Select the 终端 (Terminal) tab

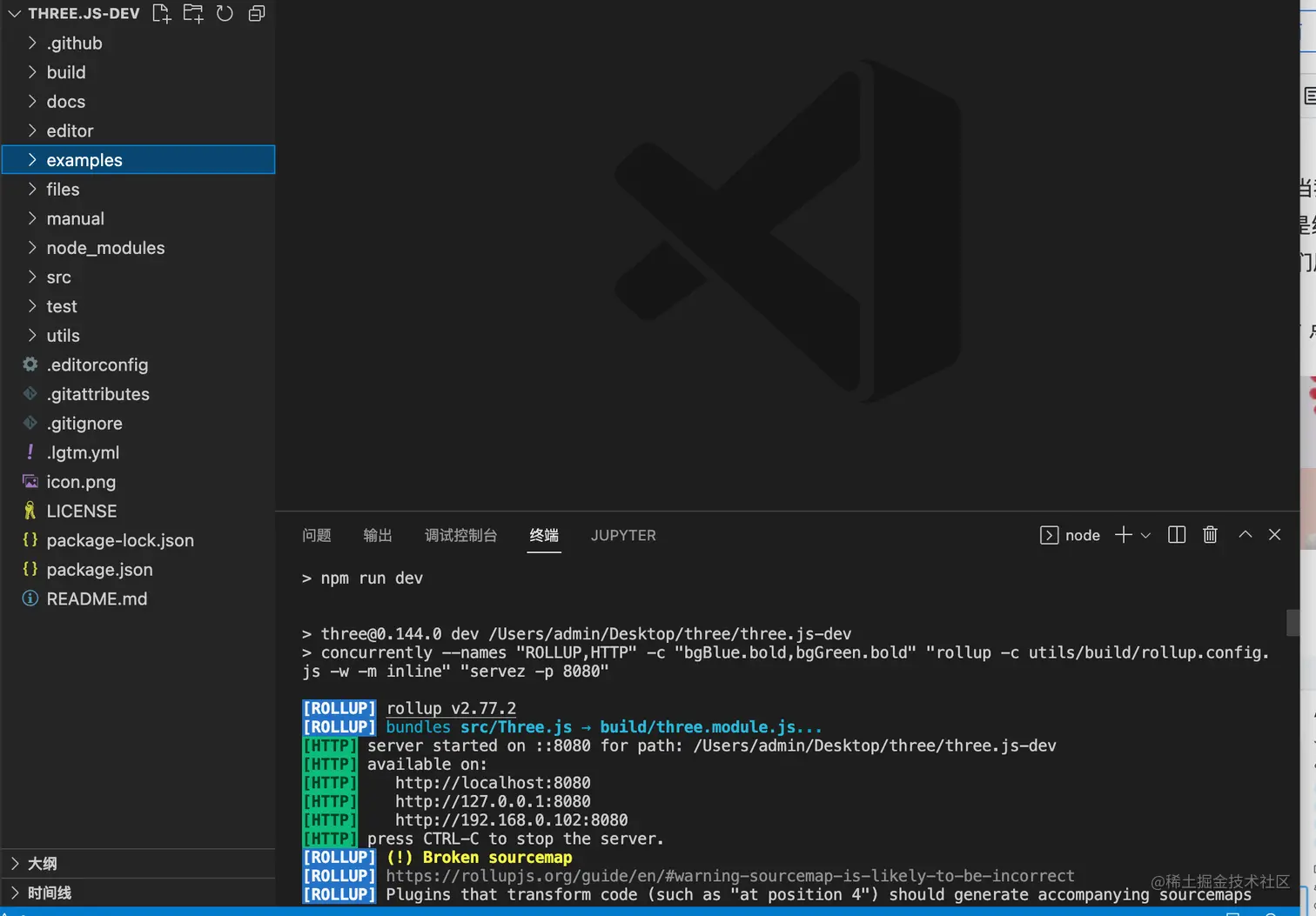[x=544, y=535]
